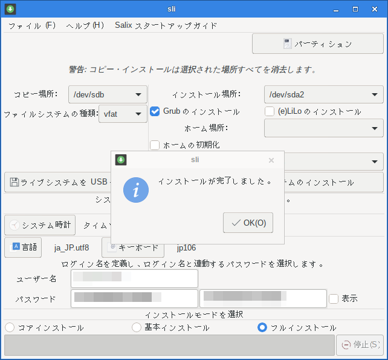Click the partition icon on パーティション button
Image resolution: width=388 pixels, height=360 pixels.
[x=287, y=44]
